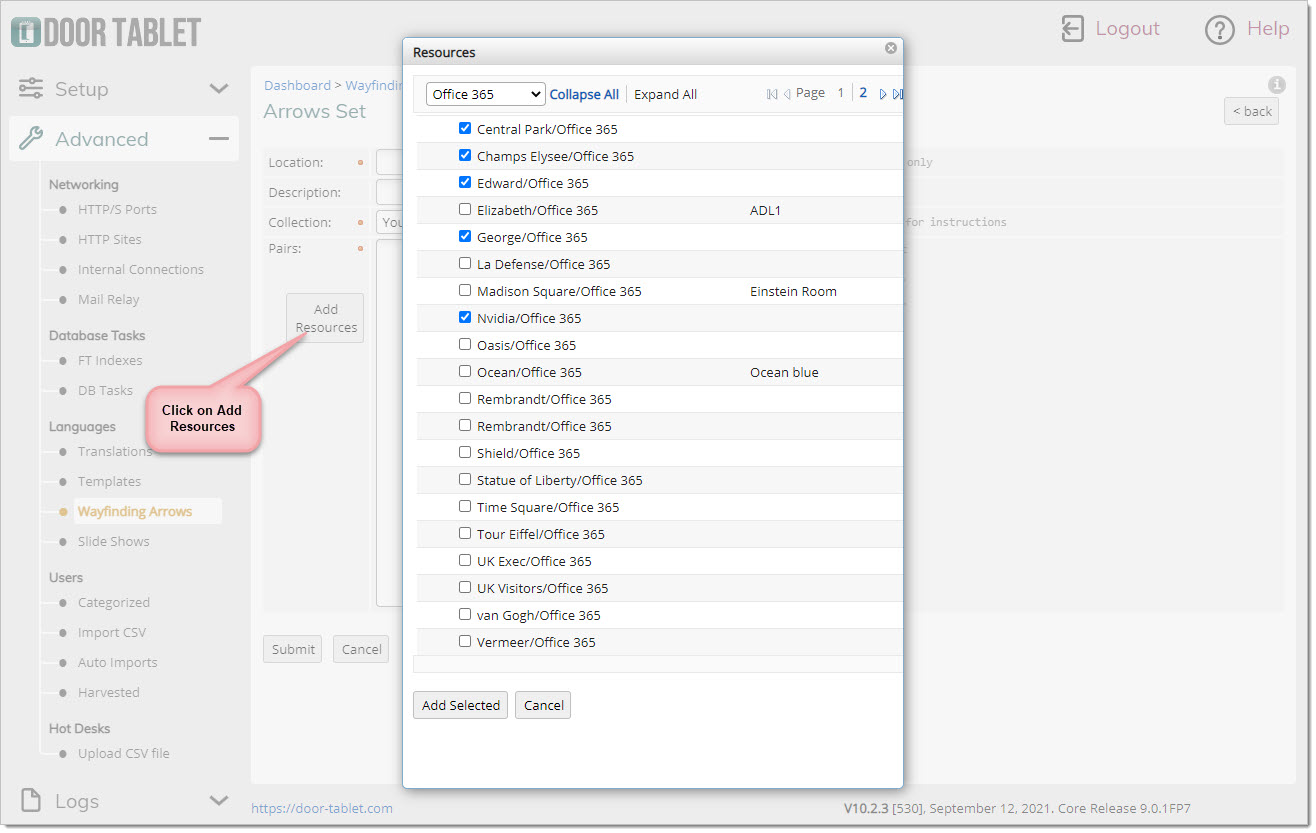This screenshot has height=833, width=1316.
Task: Go to previous page using the pager arrow
Action: point(787,94)
